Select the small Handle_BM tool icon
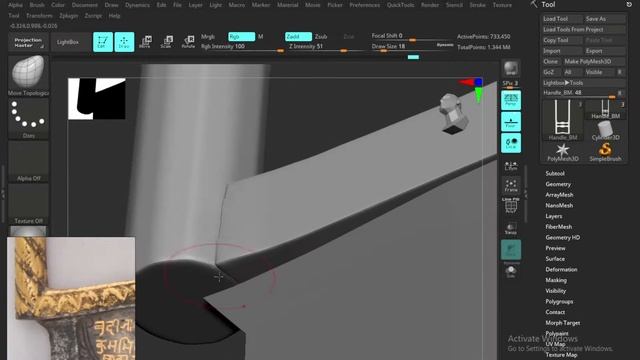This screenshot has height=360, width=640. (605, 110)
